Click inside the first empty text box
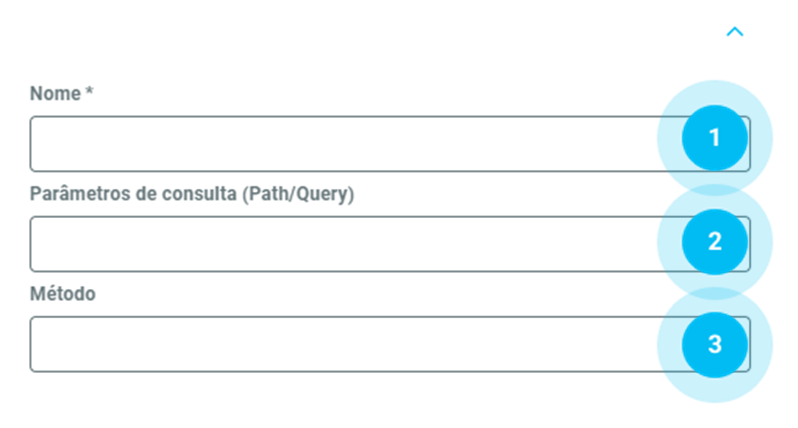Screen dimensions: 798x428 point(340,144)
